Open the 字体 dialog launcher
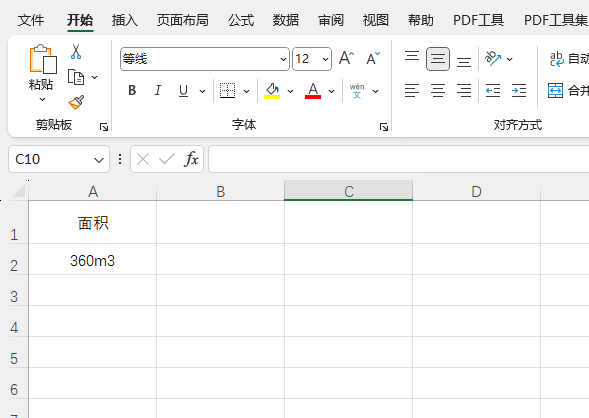The image size is (589, 418). [384, 127]
